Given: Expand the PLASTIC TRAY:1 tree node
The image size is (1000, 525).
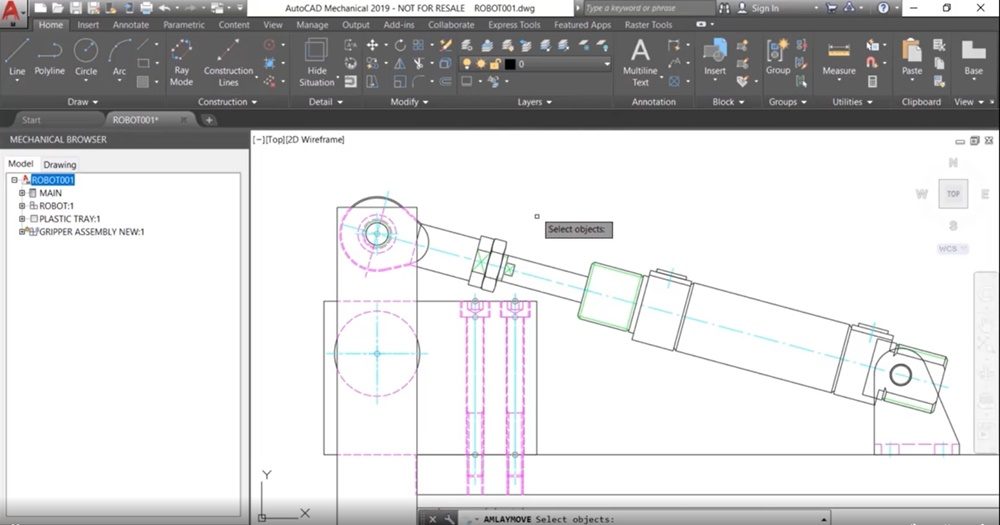Looking at the screenshot, I should click(x=22, y=218).
